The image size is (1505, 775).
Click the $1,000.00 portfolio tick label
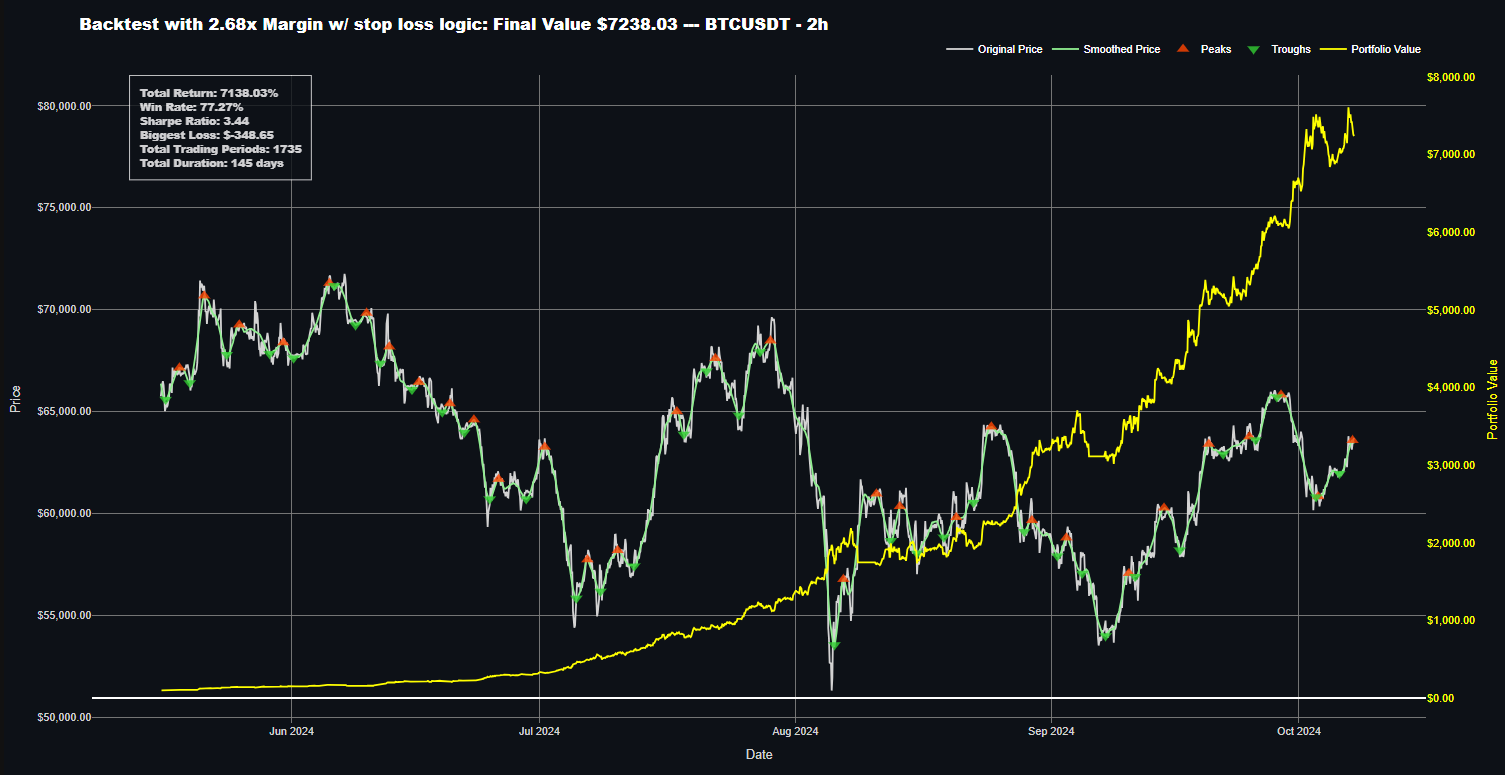(1450, 621)
